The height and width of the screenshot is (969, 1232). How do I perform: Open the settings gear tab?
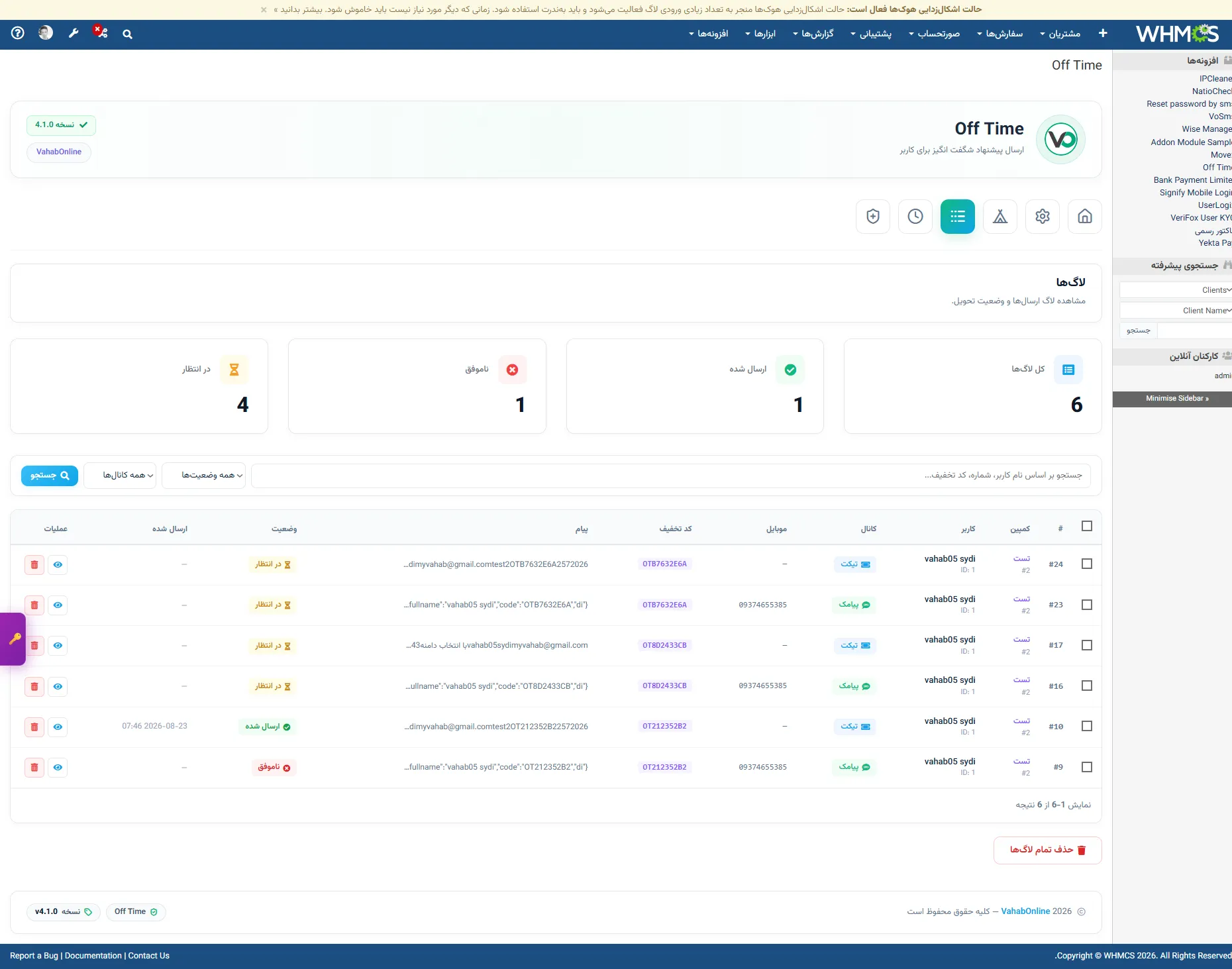[x=1042, y=217]
